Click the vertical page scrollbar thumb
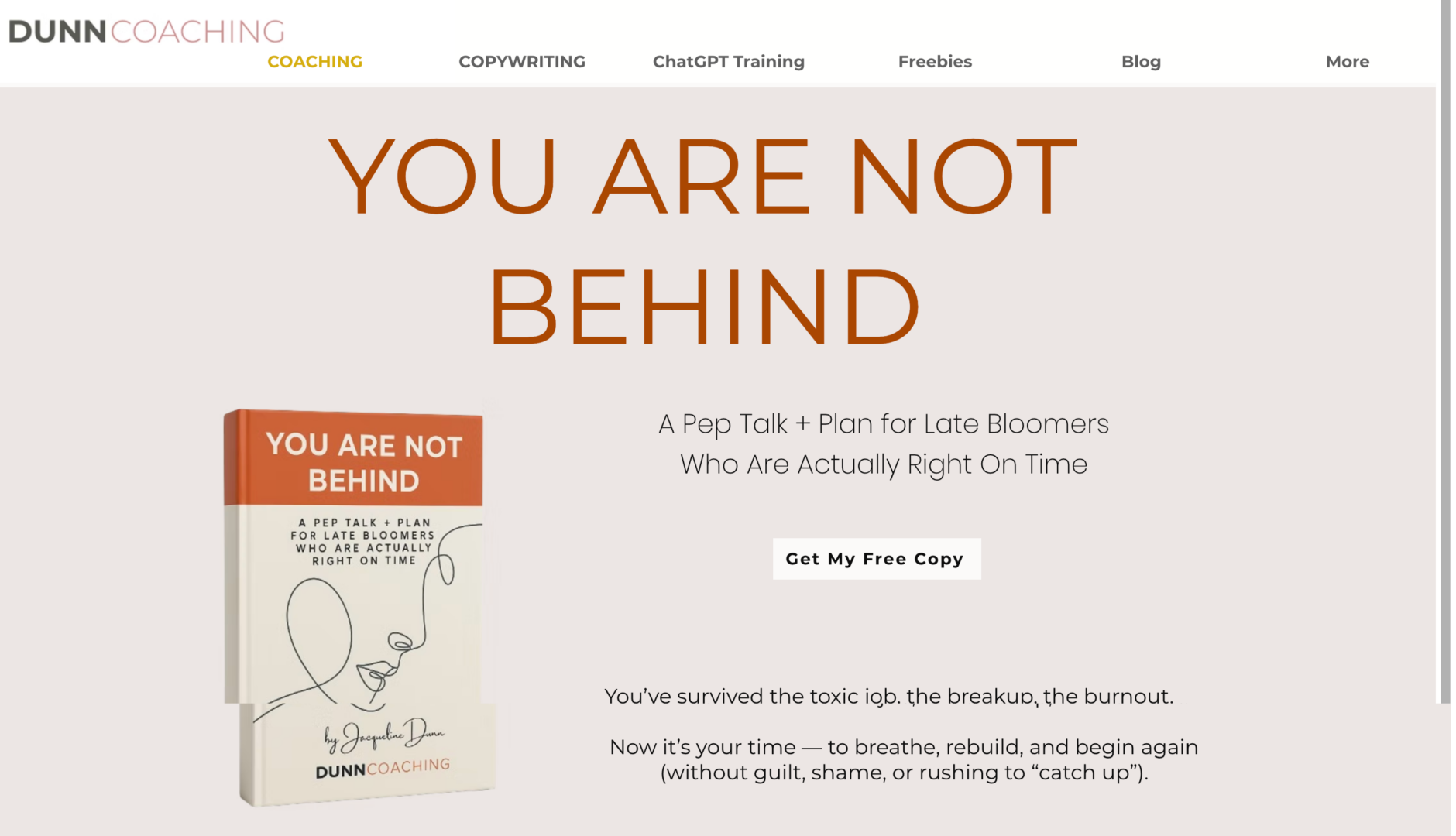Screen dimensions: 1456x836 [x=1445, y=348]
